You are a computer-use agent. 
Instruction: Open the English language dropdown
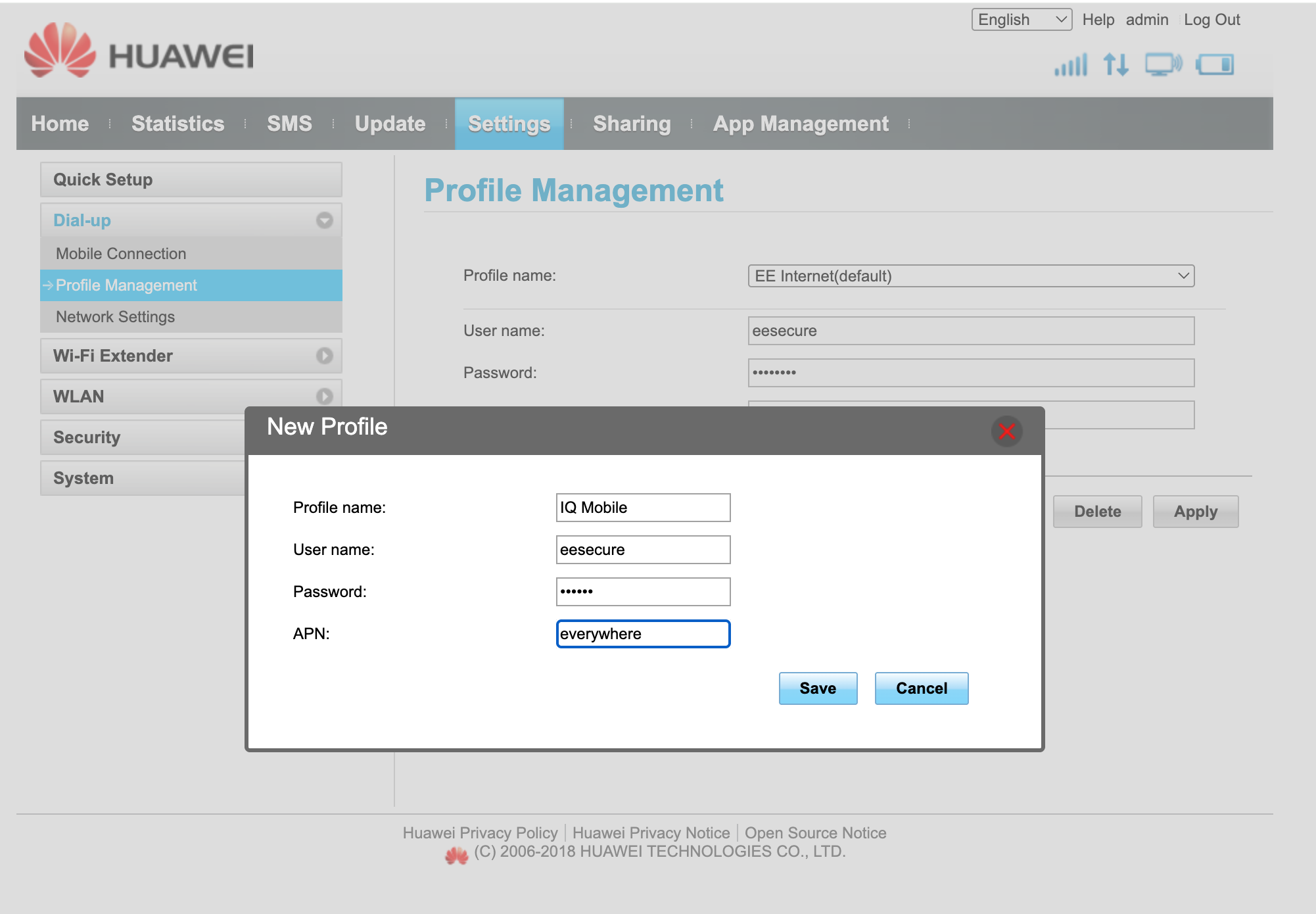coord(1022,20)
